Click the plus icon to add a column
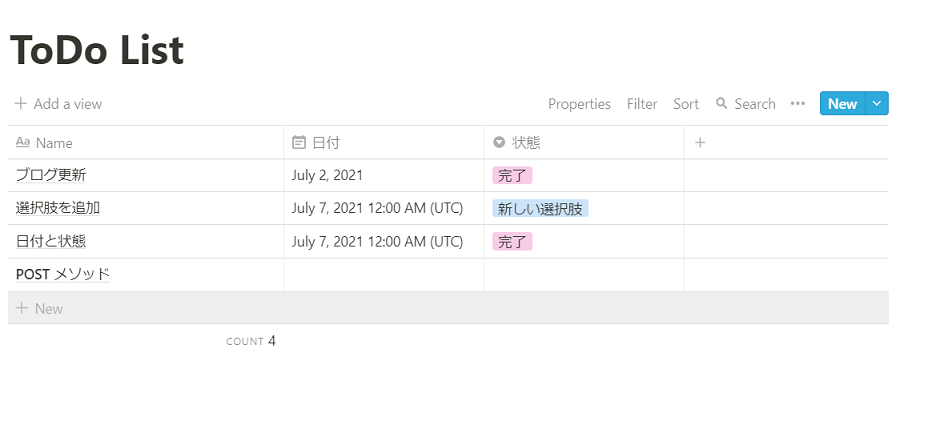 click(x=700, y=143)
